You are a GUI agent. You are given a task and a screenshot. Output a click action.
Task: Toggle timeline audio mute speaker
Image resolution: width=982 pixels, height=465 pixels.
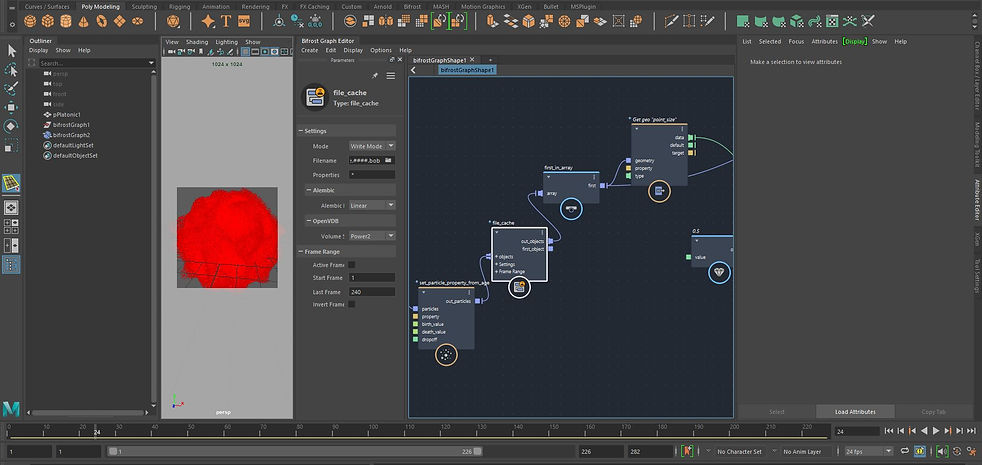click(x=941, y=451)
